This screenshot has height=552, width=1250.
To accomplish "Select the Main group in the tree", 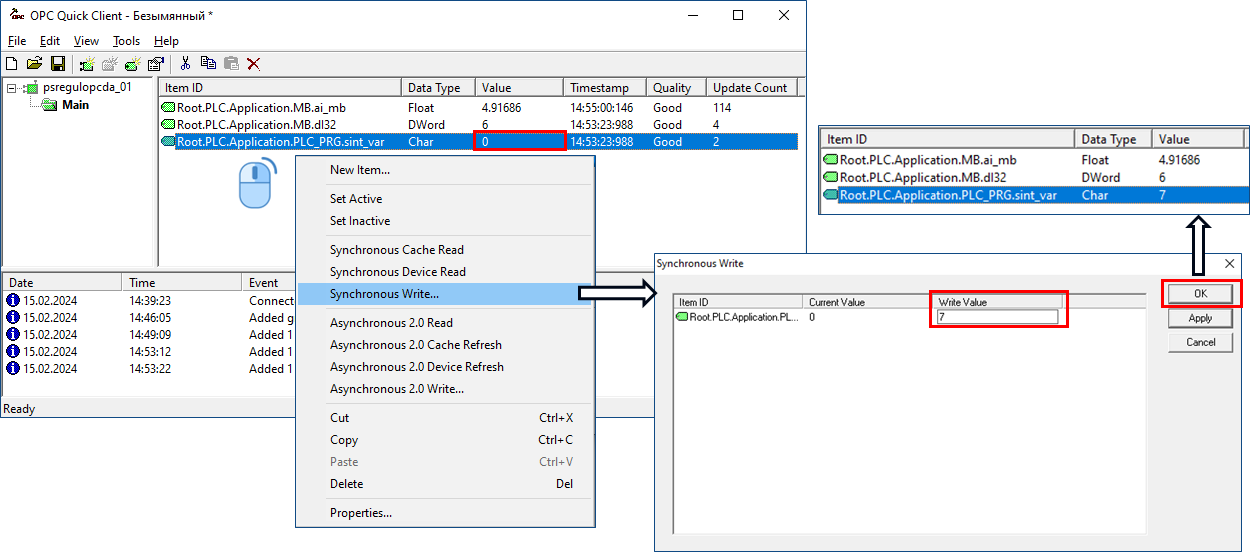I will [75, 105].
